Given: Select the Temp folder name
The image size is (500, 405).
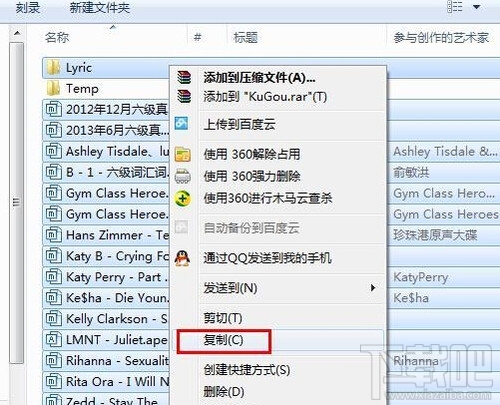Looking at the screenshot, I should coord(82,89).
